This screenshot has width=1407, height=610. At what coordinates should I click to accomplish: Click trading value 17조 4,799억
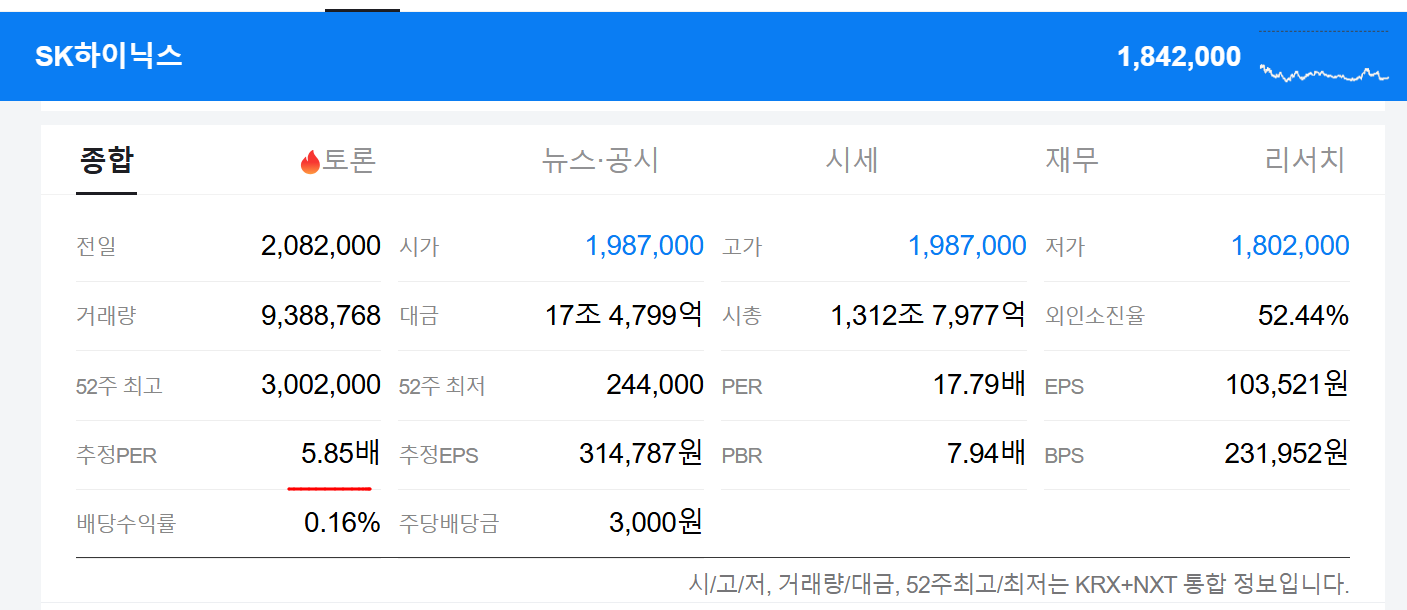click(x=624, y=316)
